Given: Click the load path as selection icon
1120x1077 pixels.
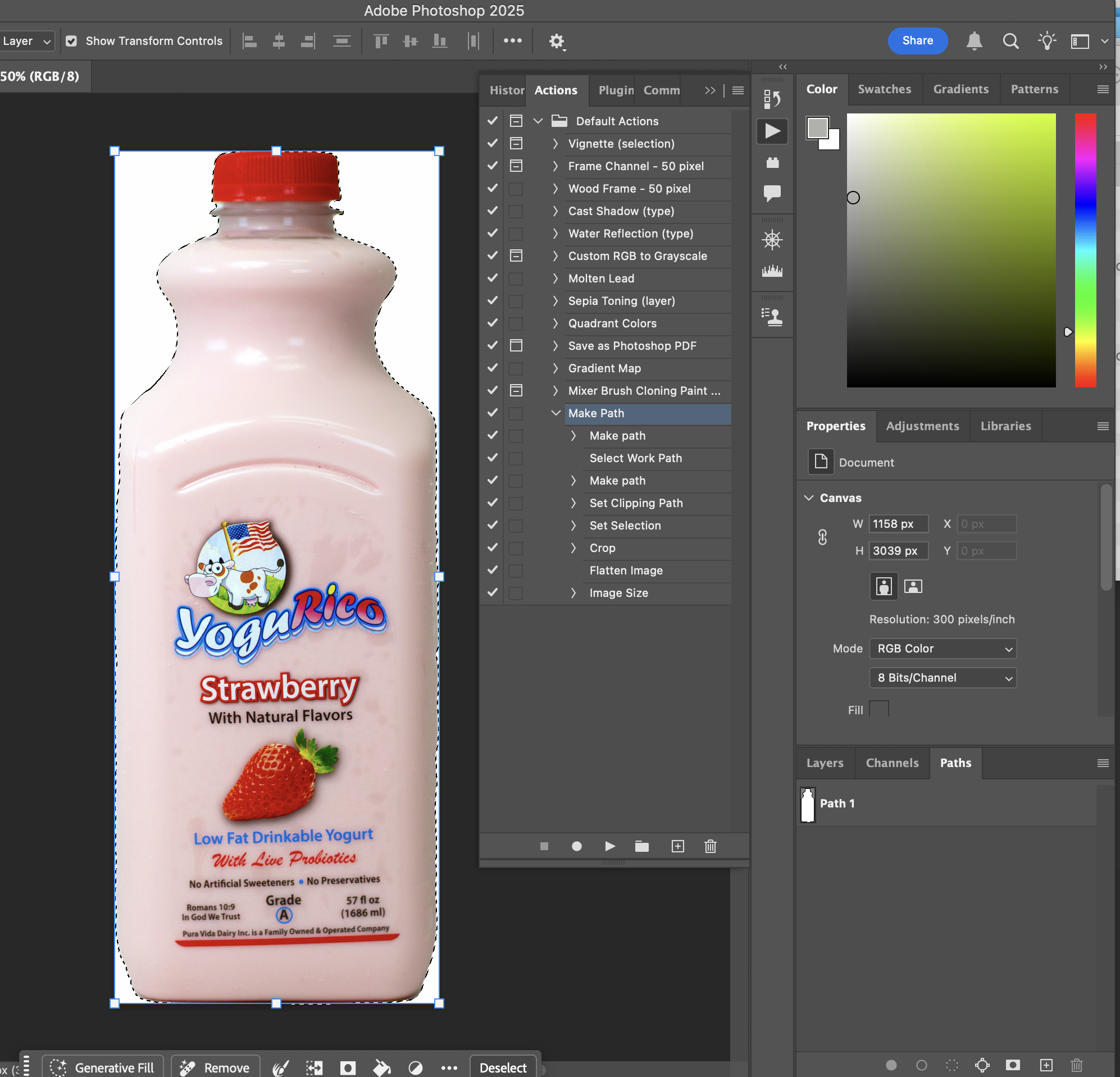Looking at the screenshot, I should point(952,1065).
